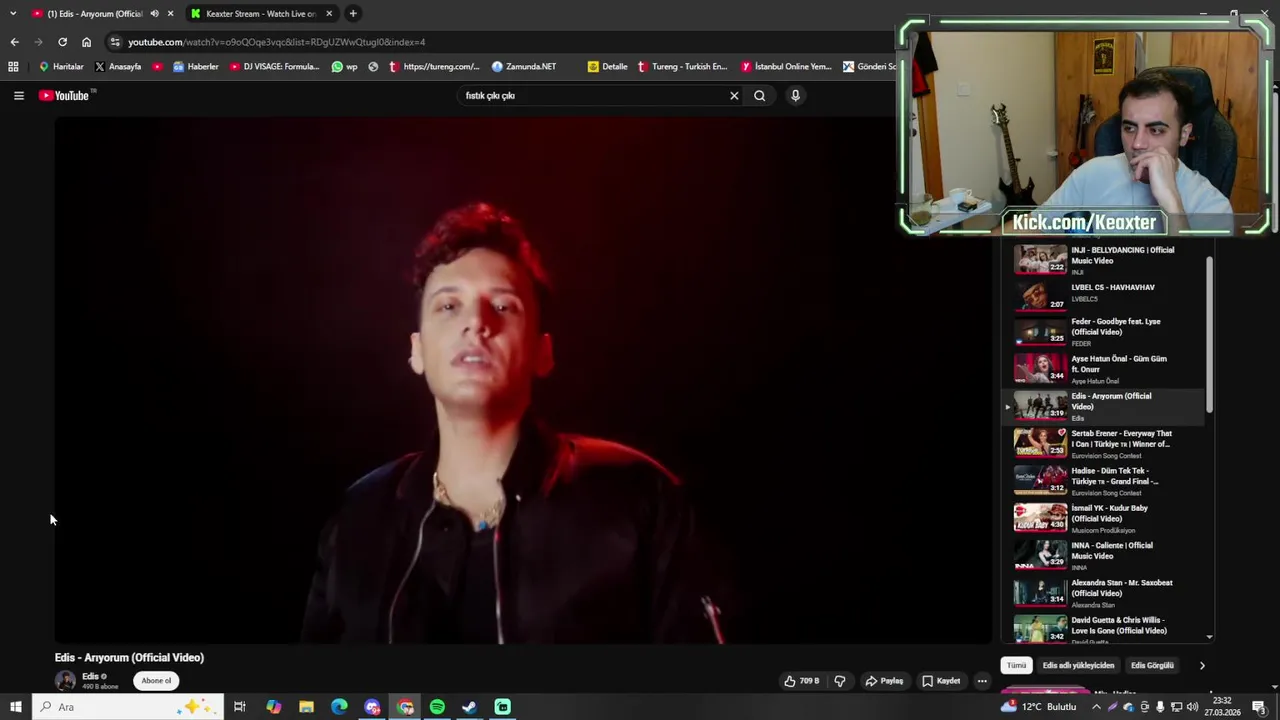Open the Tureng - Turkish En... bookmark
This screenshot has width=1280, height=720.
point(683,67)
